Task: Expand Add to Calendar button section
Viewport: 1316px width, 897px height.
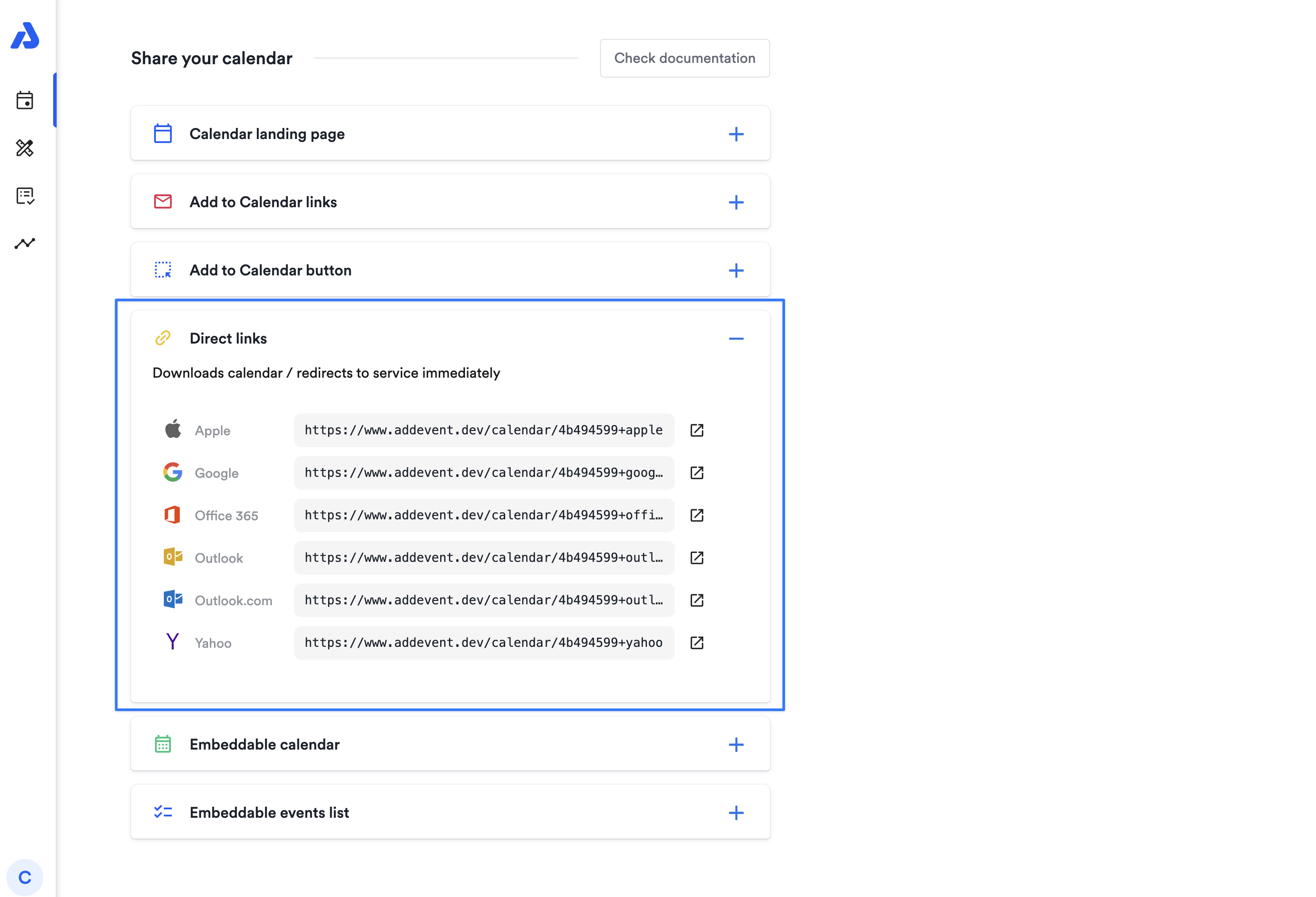Action: tap(735, 271)
